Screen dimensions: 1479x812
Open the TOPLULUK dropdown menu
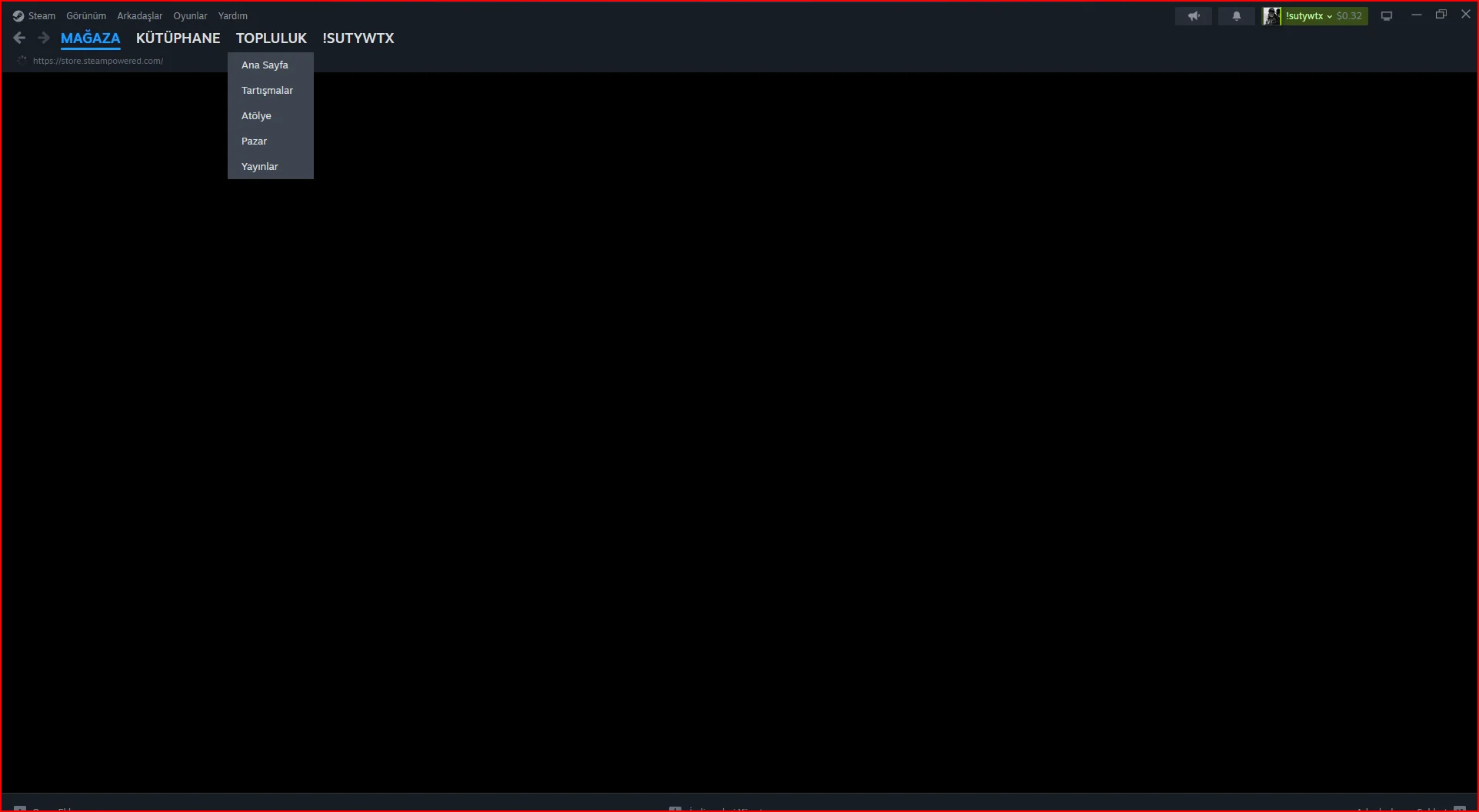point(271,38)
